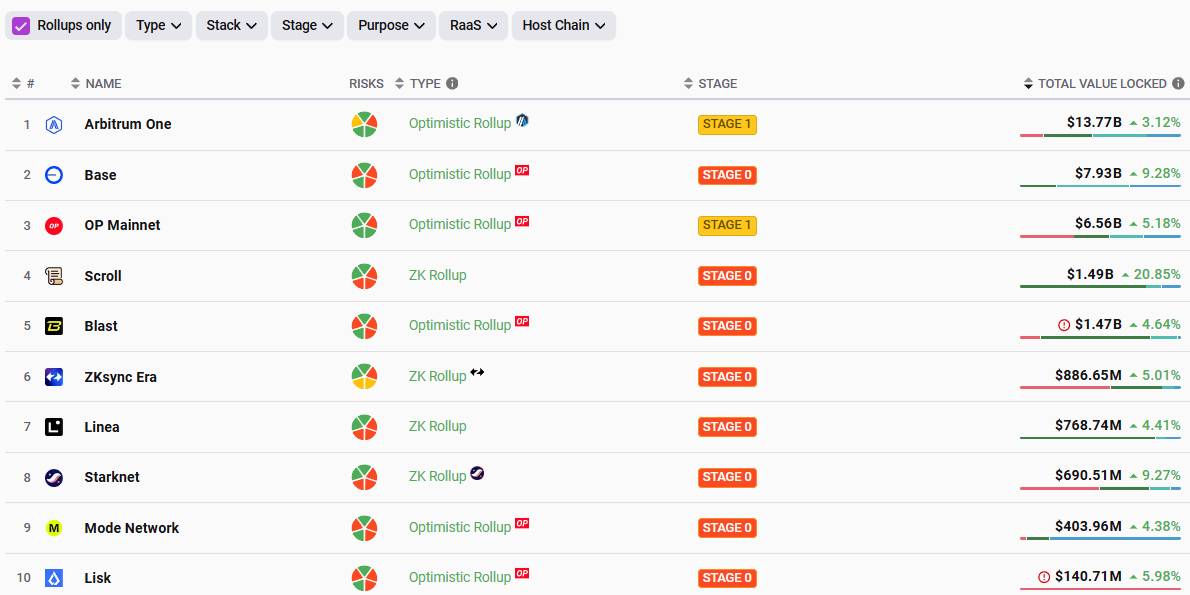Image resolution: width=1190 pixels, height=595 pixels.
Task: Click the $403.96M value for Mode Network
Action: [1088, 526]
